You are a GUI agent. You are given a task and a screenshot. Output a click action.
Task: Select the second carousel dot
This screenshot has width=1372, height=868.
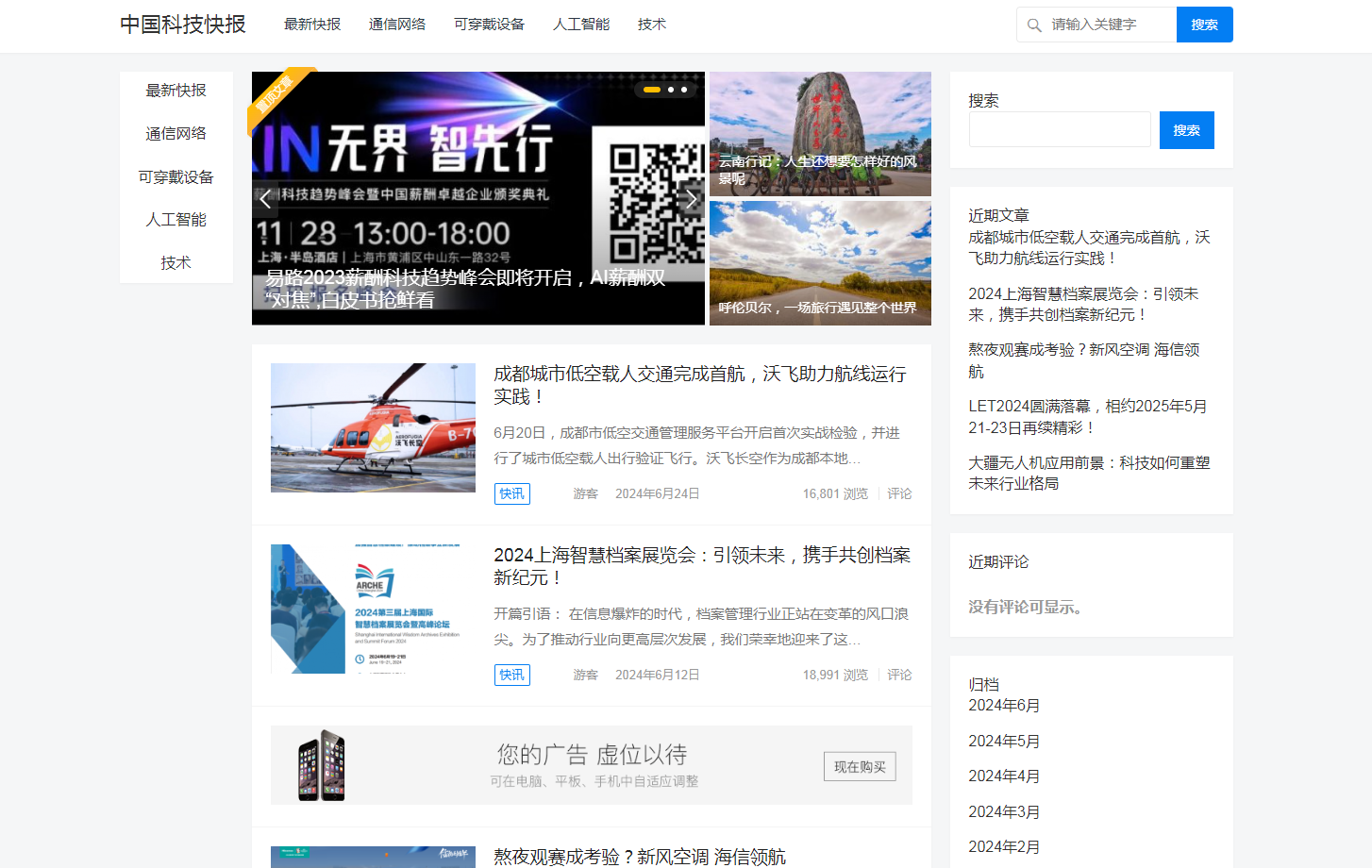pos(671,90)
